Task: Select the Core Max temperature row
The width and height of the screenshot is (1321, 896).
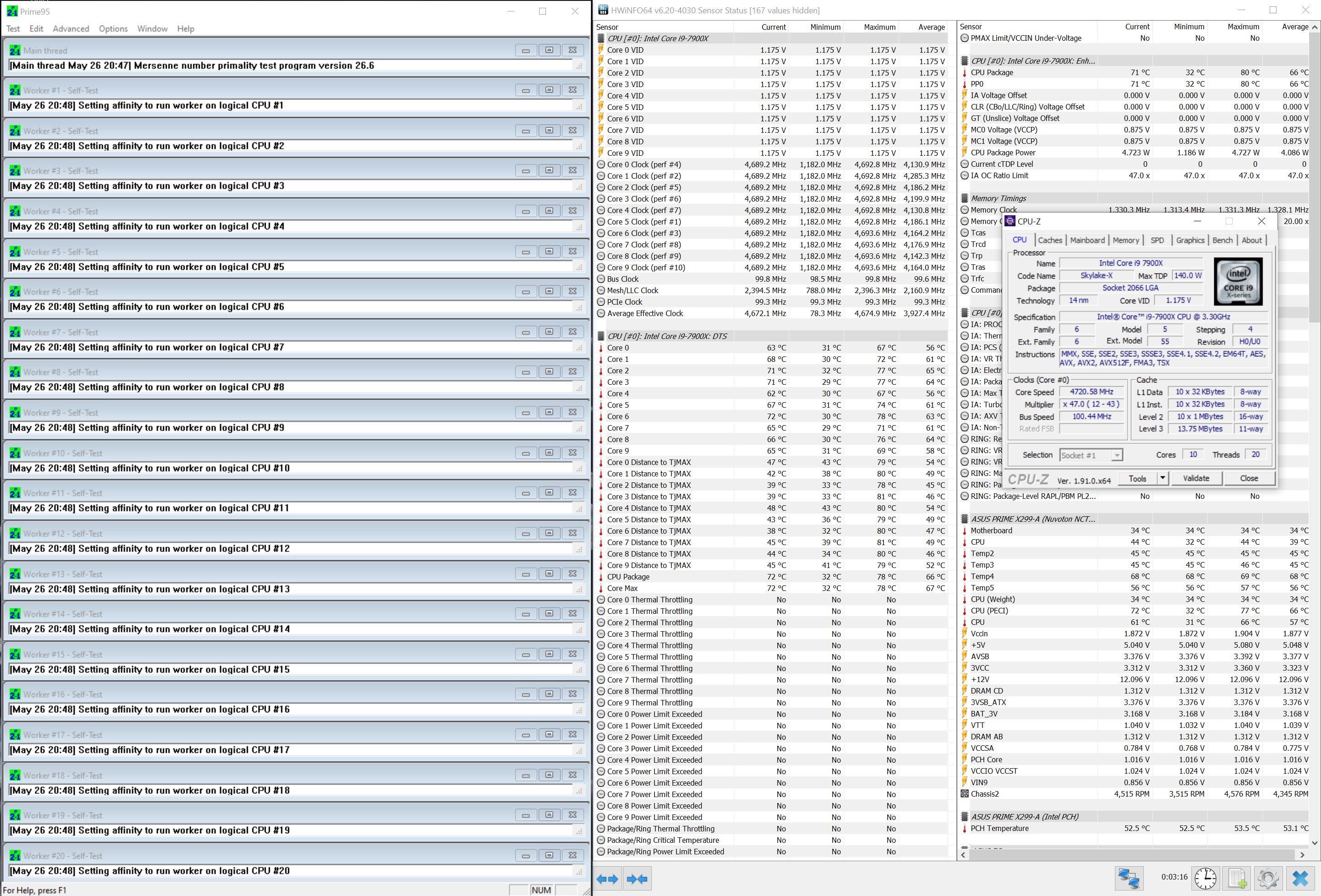Action: (771, 588)
